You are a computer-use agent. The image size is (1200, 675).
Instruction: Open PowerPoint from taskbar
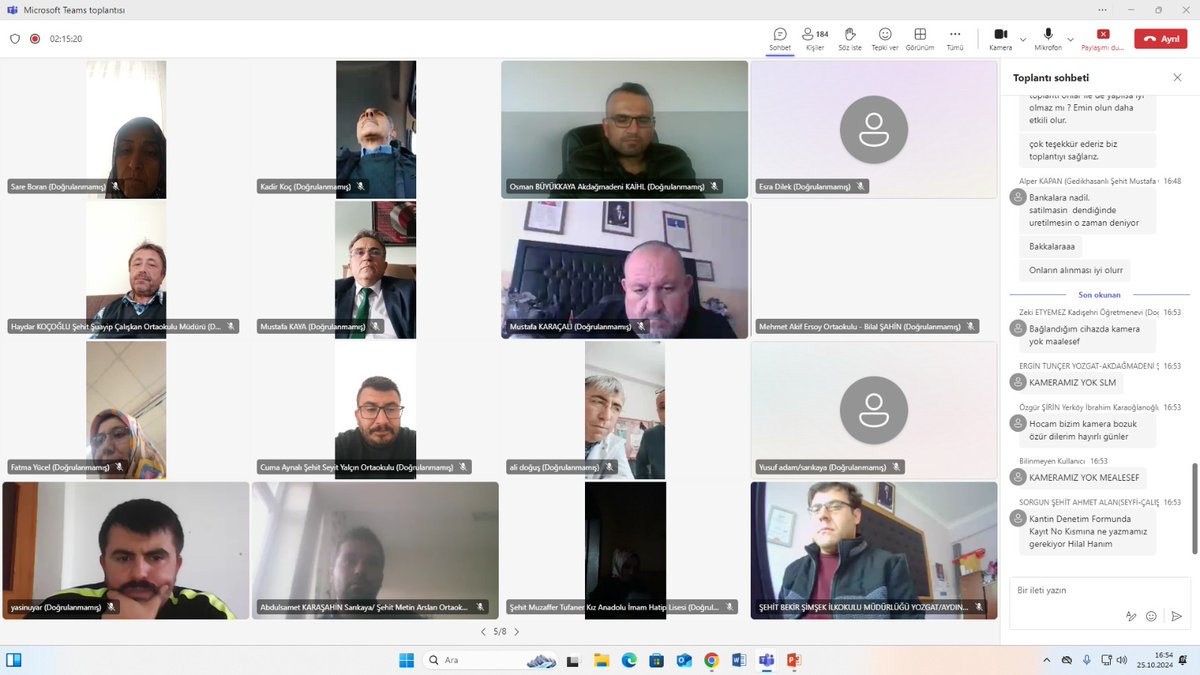[794, 660]
